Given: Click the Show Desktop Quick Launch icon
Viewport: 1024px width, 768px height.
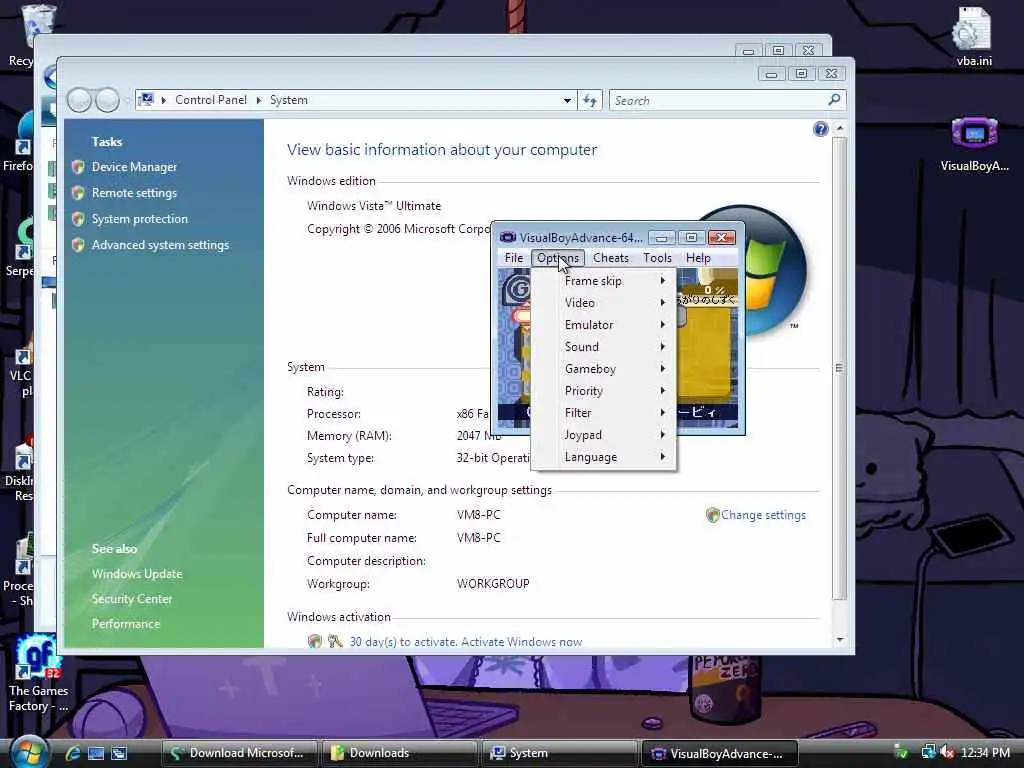Looking at the screenshot, I should (96, 753).
